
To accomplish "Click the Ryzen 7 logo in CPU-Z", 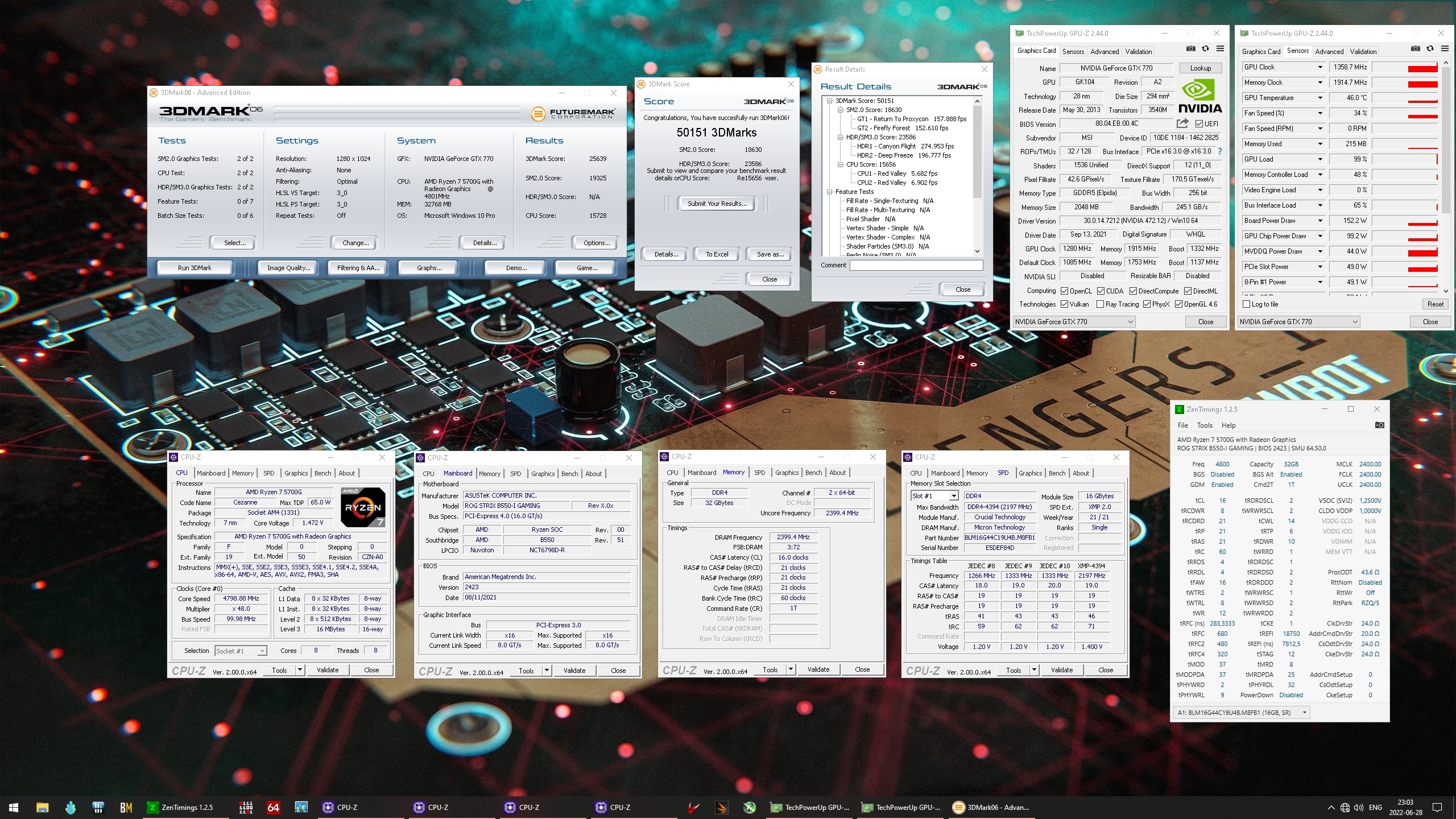I will click(363, 507).
